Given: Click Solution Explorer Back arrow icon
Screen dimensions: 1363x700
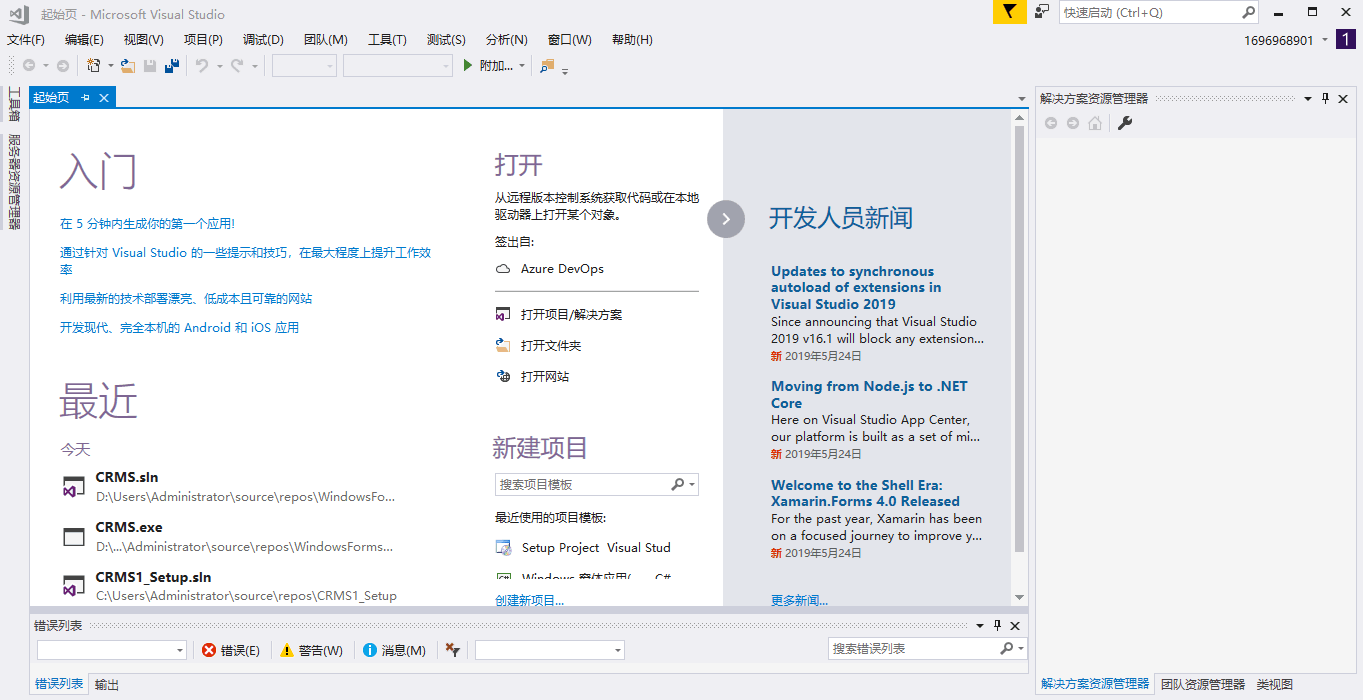Looking at the screenshot, I should tap(1051, 123).
